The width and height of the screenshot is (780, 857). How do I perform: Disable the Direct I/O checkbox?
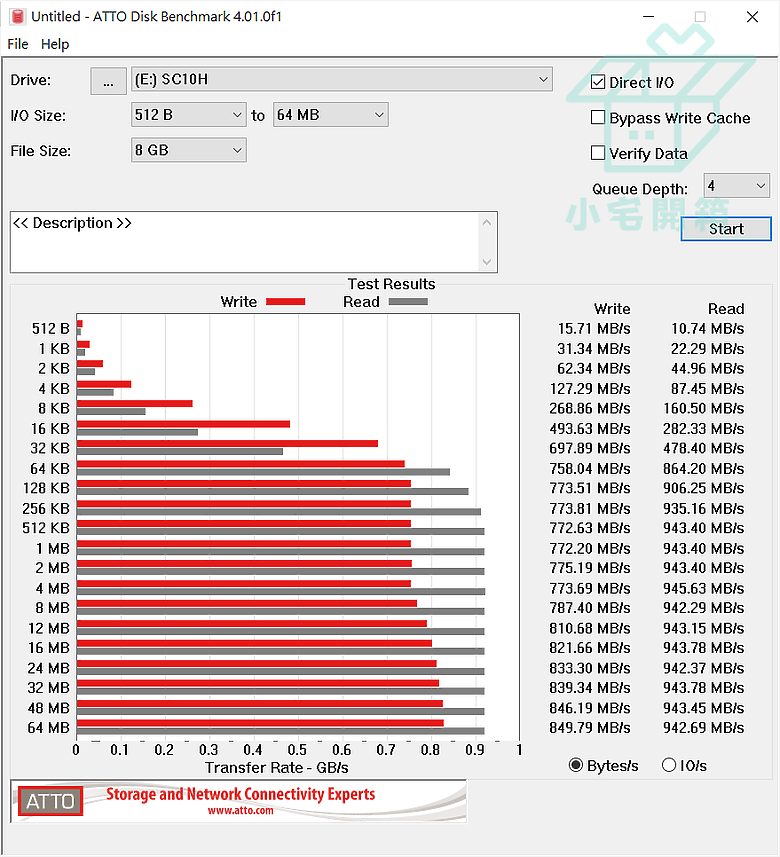pyautogui.click(x=598, y=83)
